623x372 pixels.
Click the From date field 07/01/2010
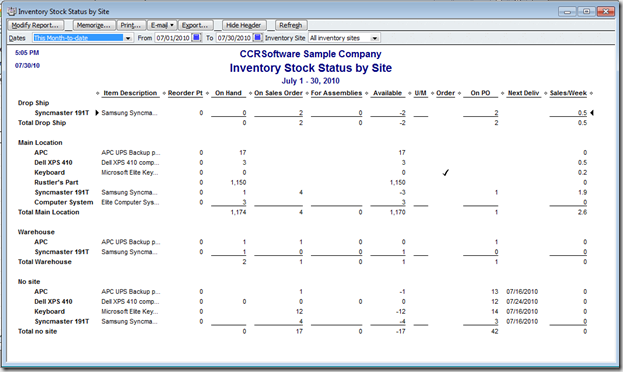(x=173, y=38)
